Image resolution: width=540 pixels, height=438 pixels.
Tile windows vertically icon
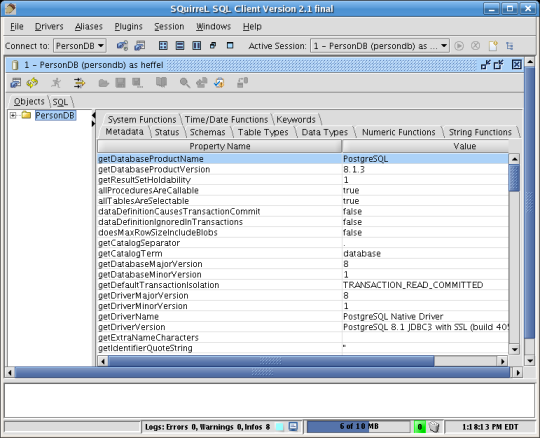tap(196, 45)
